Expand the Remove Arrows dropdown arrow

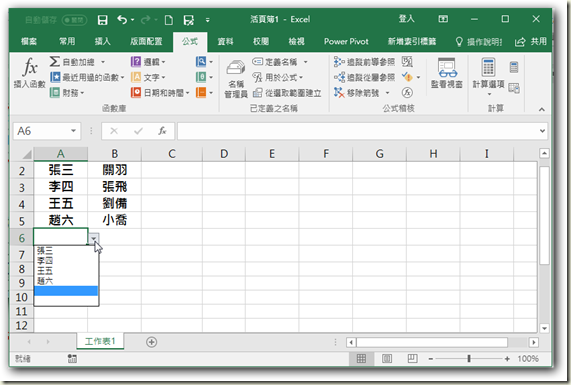[387, 93]
